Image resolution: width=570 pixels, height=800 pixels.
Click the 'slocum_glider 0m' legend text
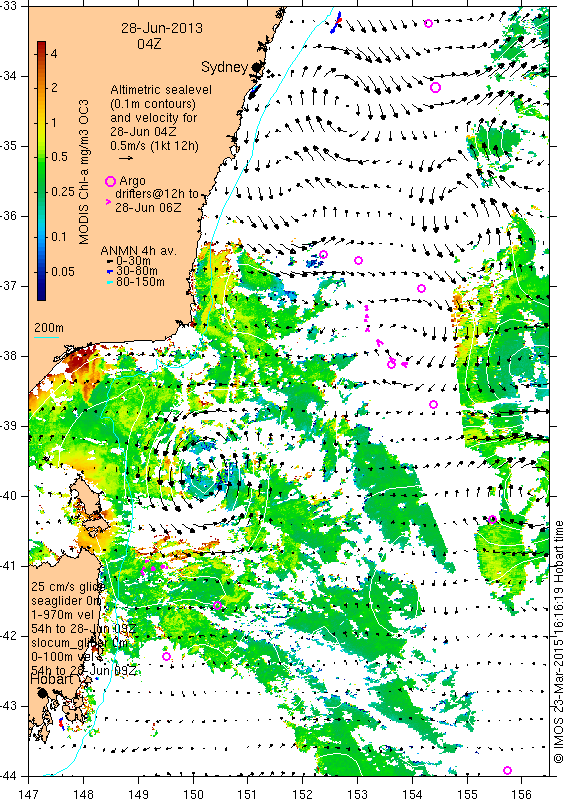point(79,643)
